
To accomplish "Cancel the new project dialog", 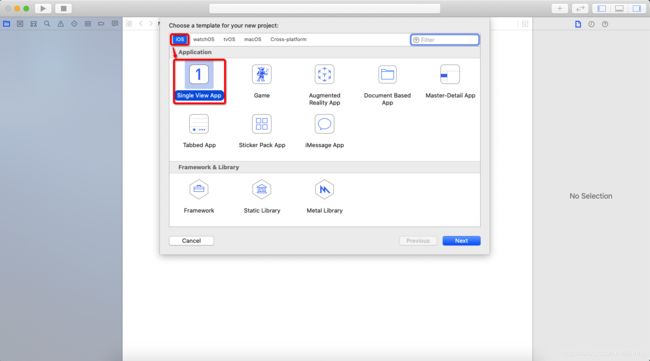I will [192, 241].
